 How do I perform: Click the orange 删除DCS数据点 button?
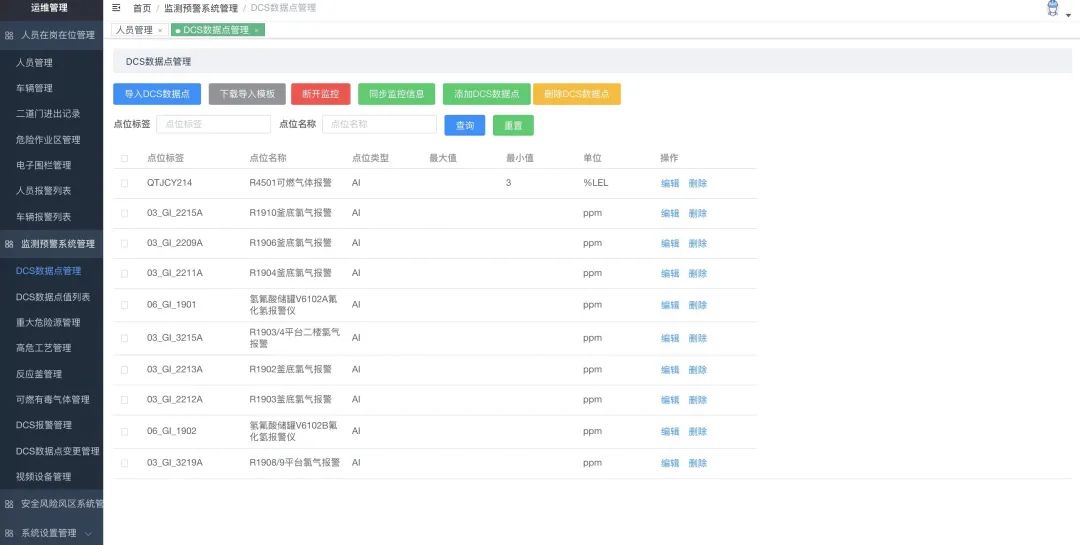pyautogui.click(x=577, y=94)
